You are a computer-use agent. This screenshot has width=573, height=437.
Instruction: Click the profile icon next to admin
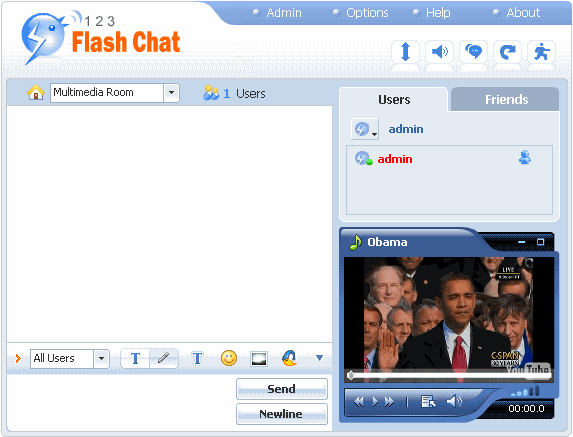coord(525,158)
